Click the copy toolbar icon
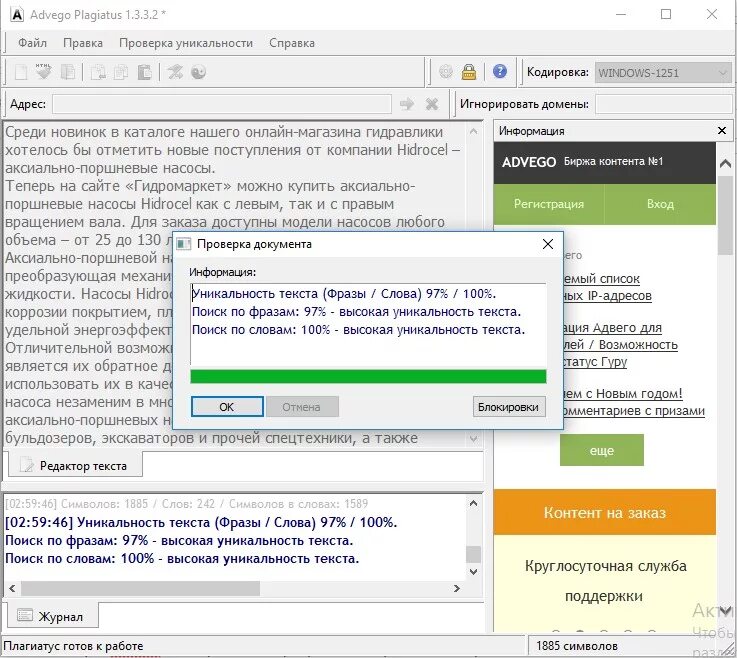The image size is (737, 658). click(x=121, y=72)
